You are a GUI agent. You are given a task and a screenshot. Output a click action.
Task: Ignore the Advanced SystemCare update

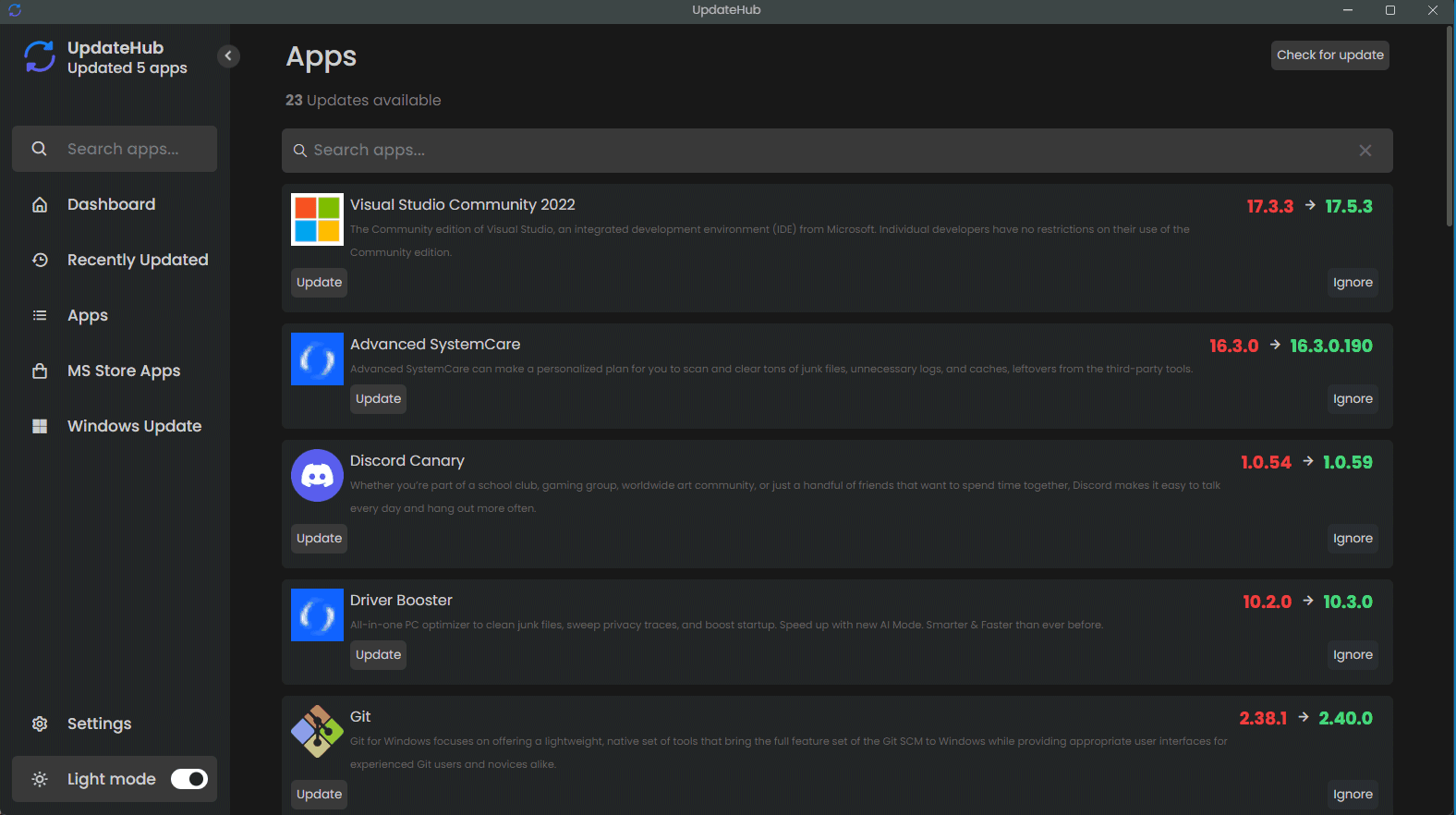pos(1353,399)
